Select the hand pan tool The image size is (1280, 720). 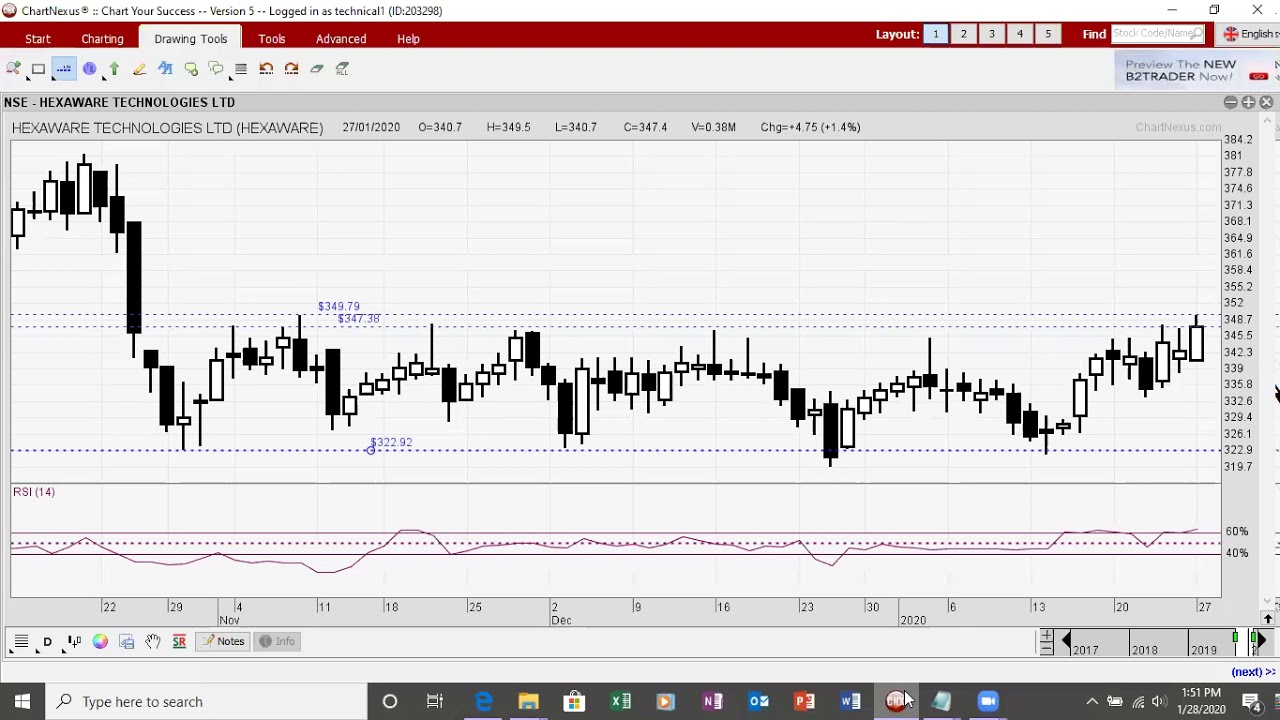[153, 642]
